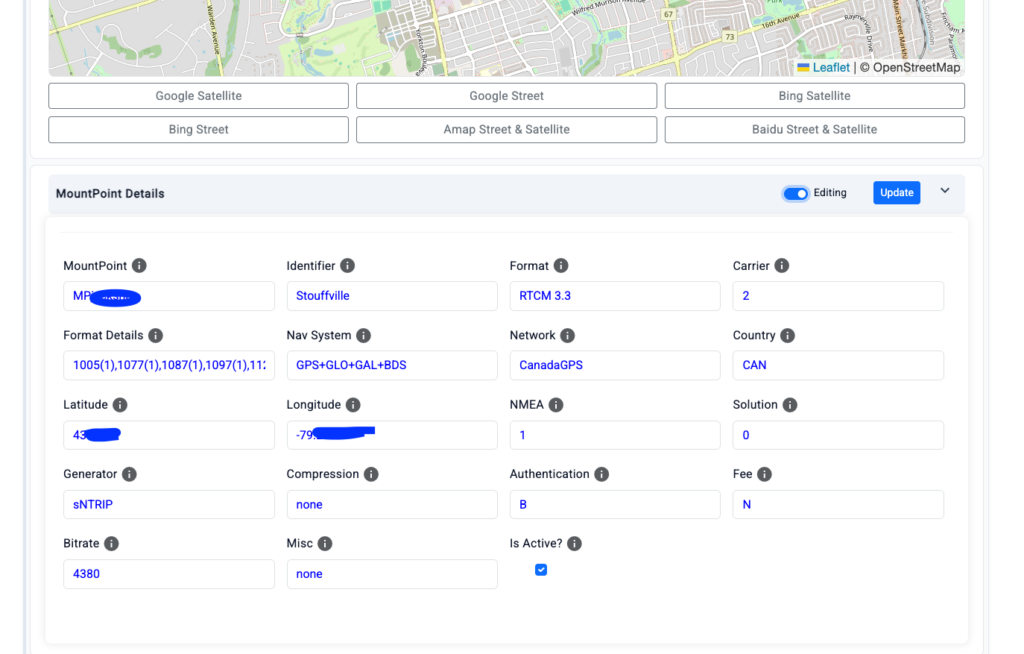This screenshot has height=654, width=1024.
Task: Open the Leaflet attribution link
Action: point(830,68)
